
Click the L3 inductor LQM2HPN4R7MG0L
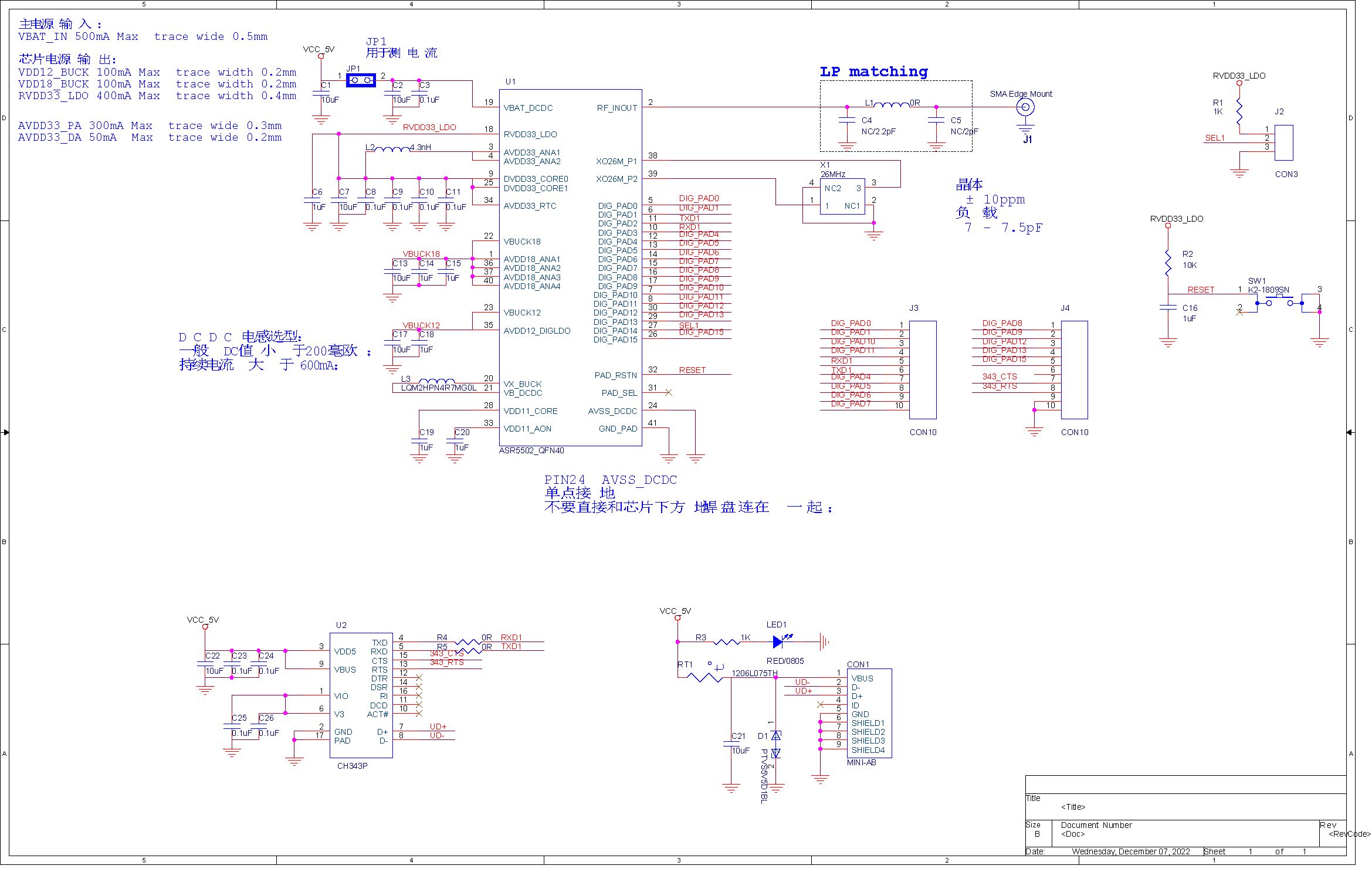click(x=436, y=382)
